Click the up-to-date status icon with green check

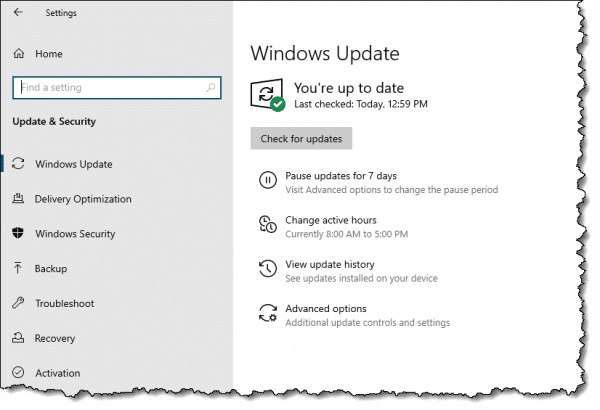pyautogui.click(x=268, y=95)
